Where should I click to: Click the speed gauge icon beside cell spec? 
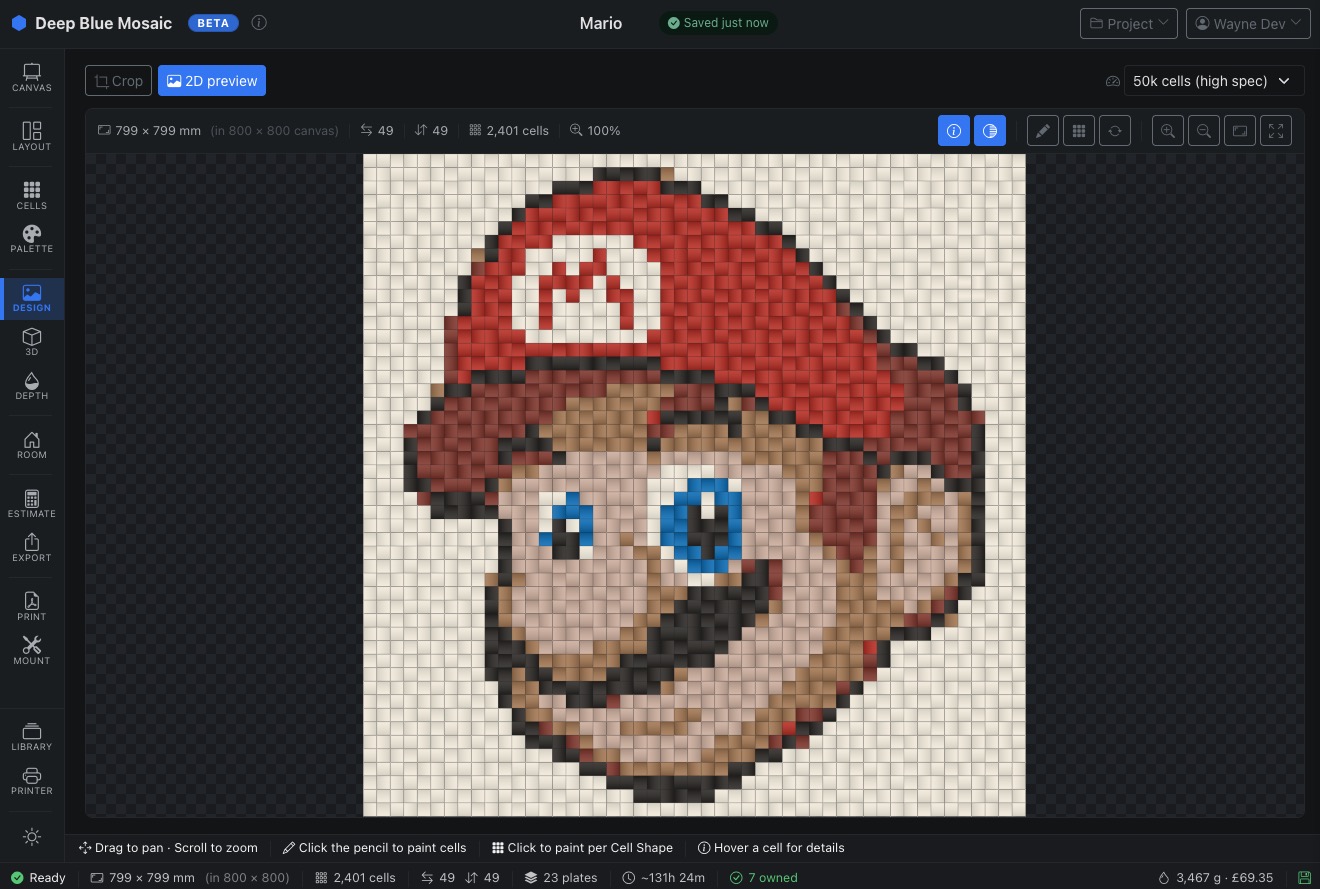click(1113, 81)
